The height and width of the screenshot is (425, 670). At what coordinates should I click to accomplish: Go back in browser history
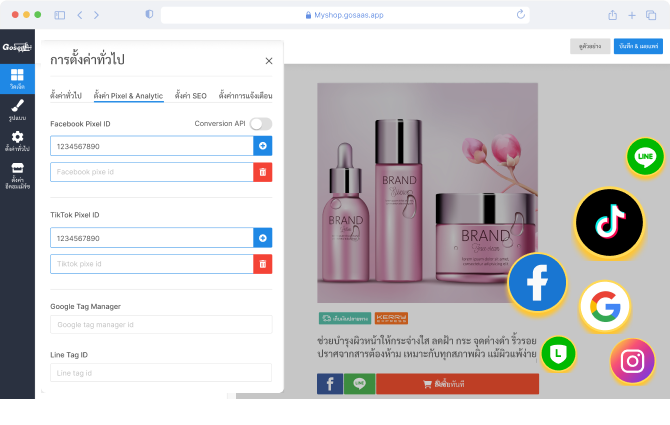coord(80,15)
